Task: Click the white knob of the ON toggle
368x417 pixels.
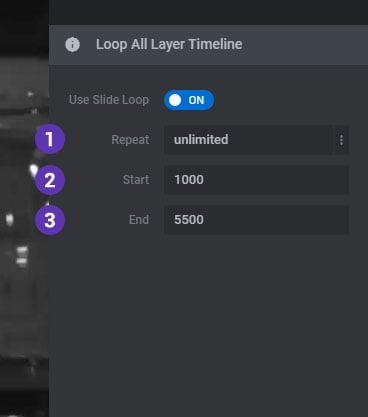Action: (175, 100)
